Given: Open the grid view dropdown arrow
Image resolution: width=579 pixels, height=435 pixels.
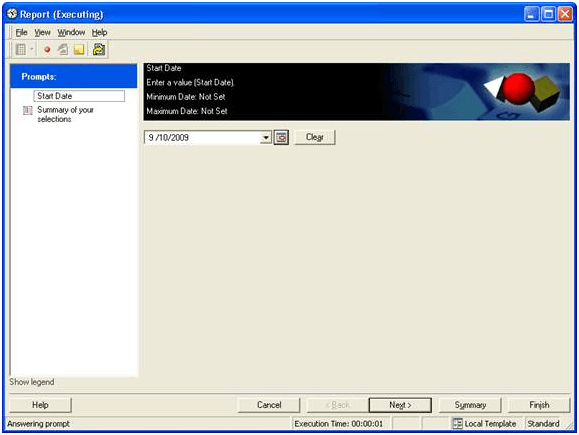Looking at the screenshot, I should pyautogui.click(x=32, y=49).
